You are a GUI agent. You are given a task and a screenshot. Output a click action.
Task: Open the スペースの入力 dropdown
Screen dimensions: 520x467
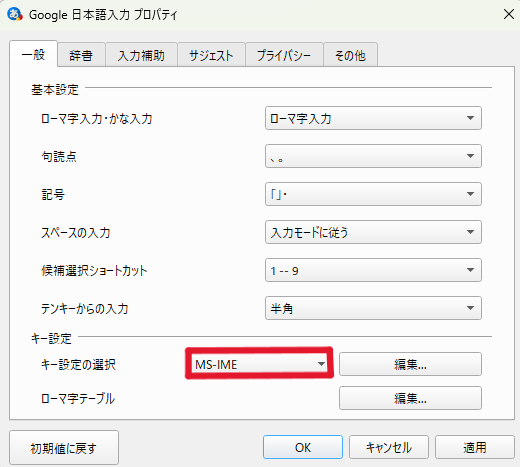[x=373, y=232]
